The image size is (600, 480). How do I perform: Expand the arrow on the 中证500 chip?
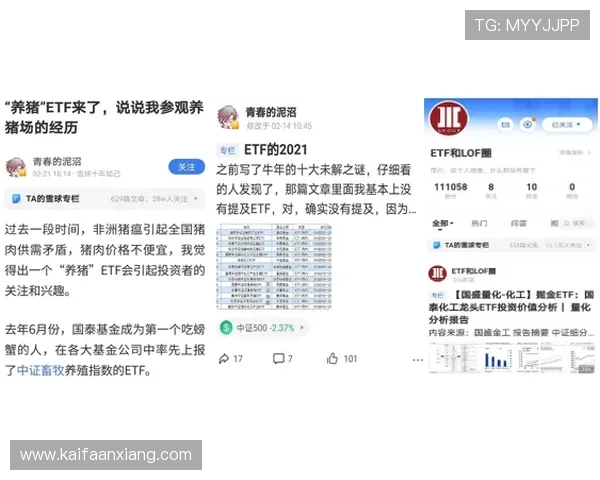(302, 328)
